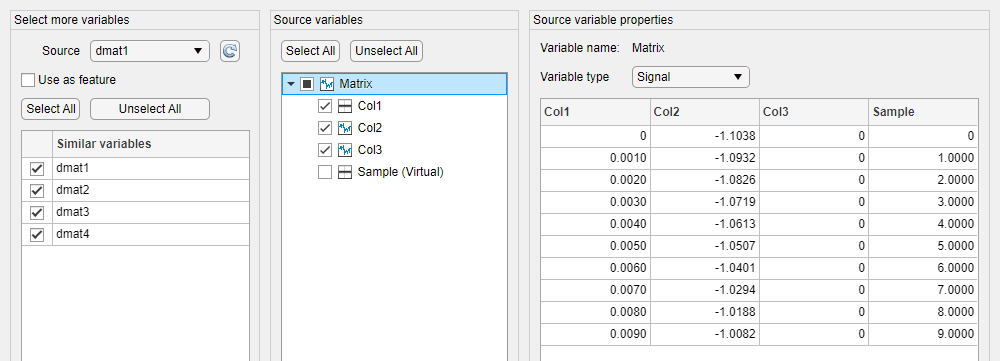The height and width of the screenshot is (361, 1000).
Task: Click the Col2 table column header
Action: (705, 112)
